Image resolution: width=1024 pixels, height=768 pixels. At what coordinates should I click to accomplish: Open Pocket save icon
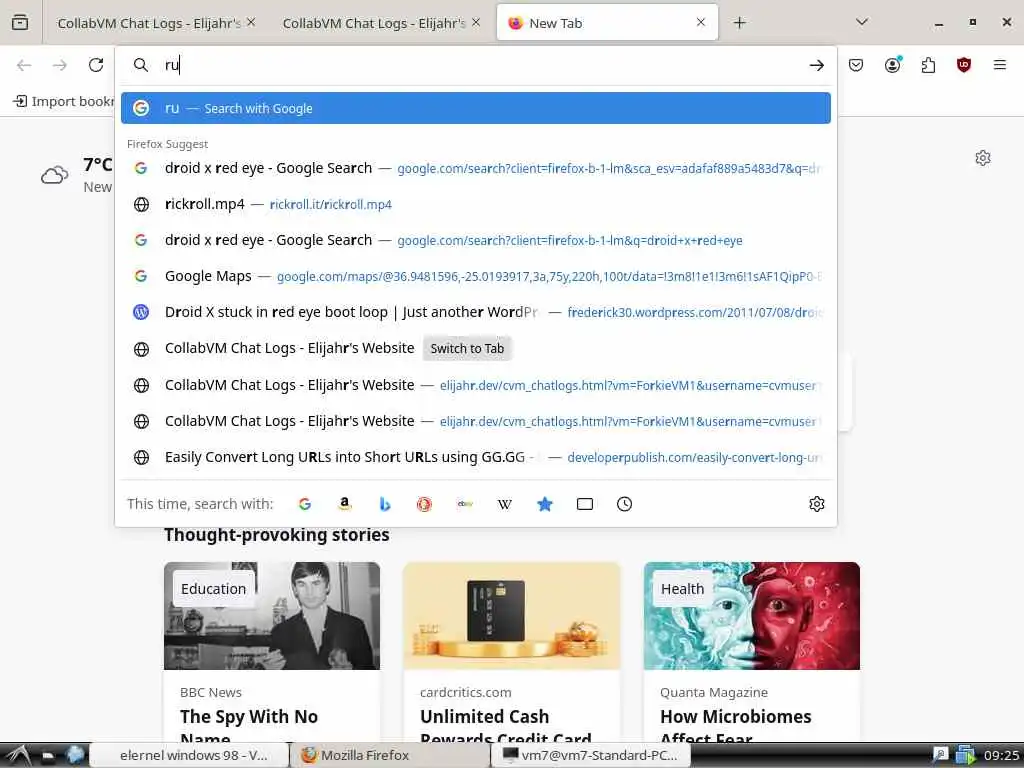[x=856, y=65]
